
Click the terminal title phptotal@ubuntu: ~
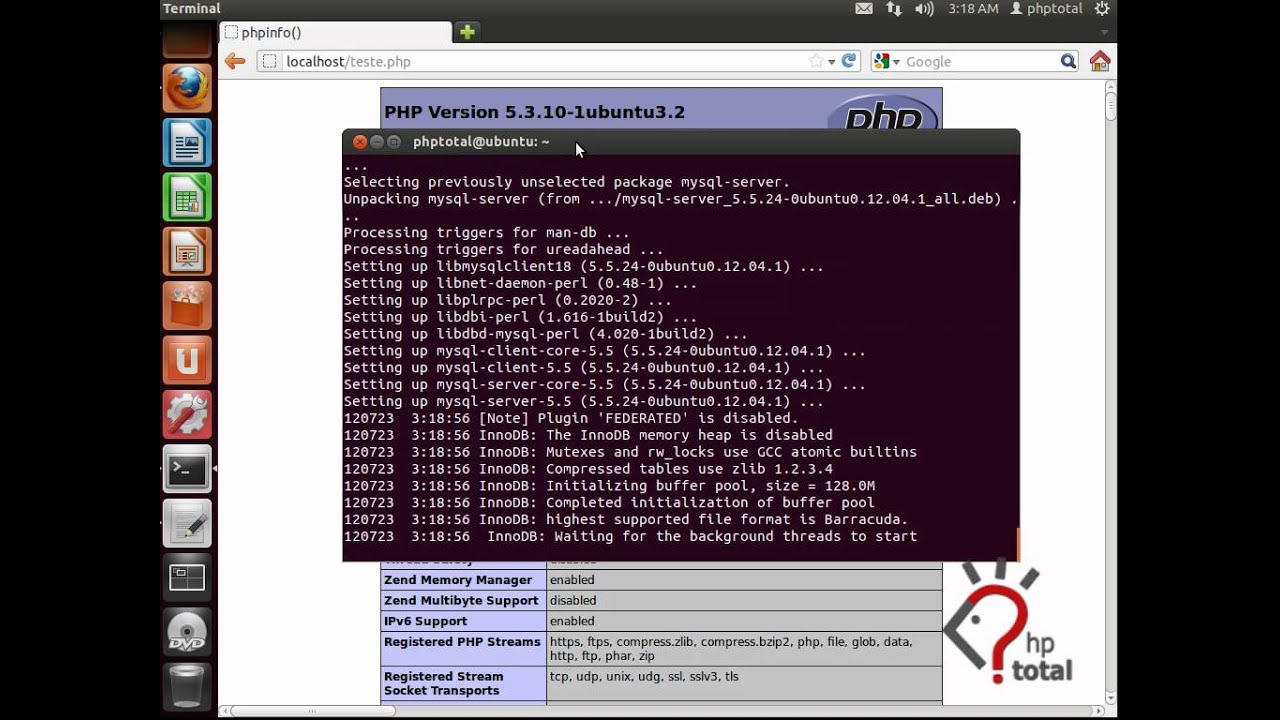[x=481, y=142]
